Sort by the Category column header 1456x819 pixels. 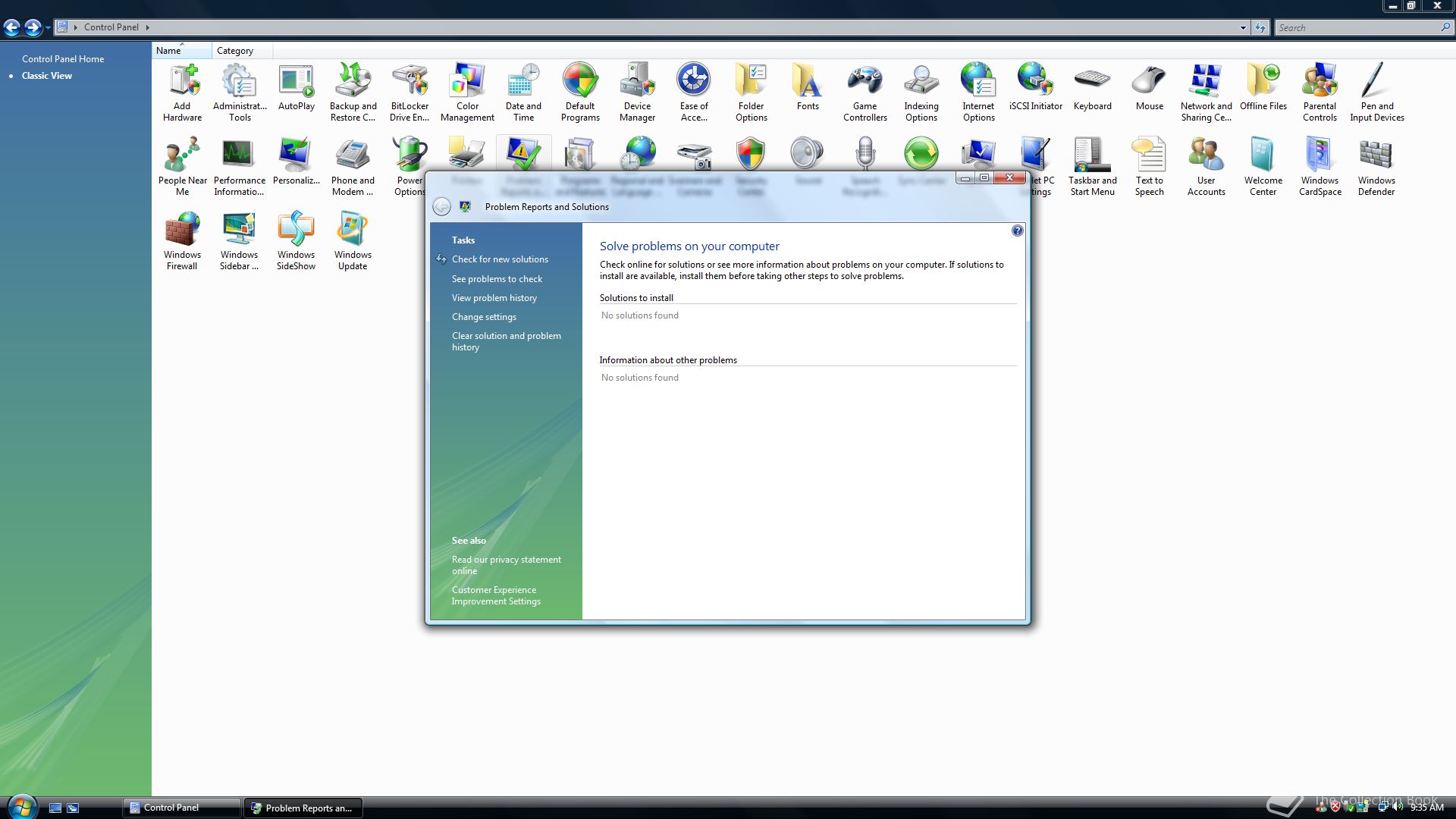235,51
